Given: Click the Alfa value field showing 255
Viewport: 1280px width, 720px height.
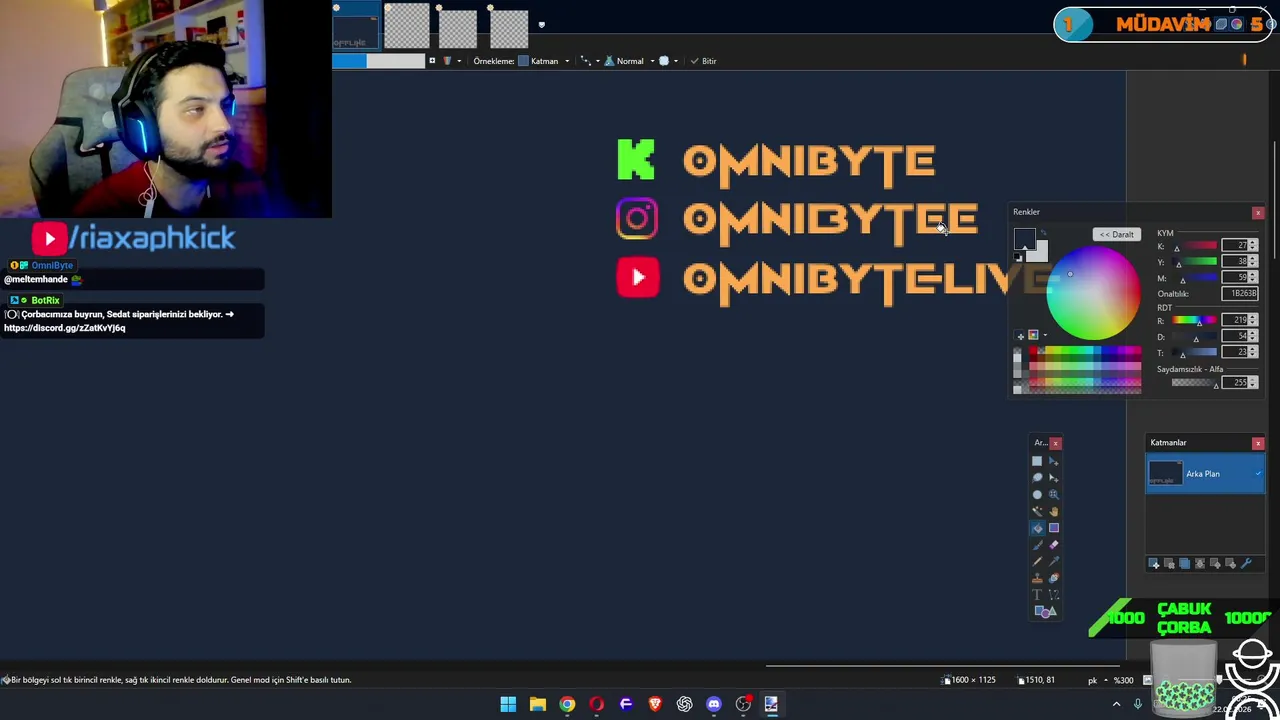Looking at the screenshot, I should click(x=1235, y=382).
